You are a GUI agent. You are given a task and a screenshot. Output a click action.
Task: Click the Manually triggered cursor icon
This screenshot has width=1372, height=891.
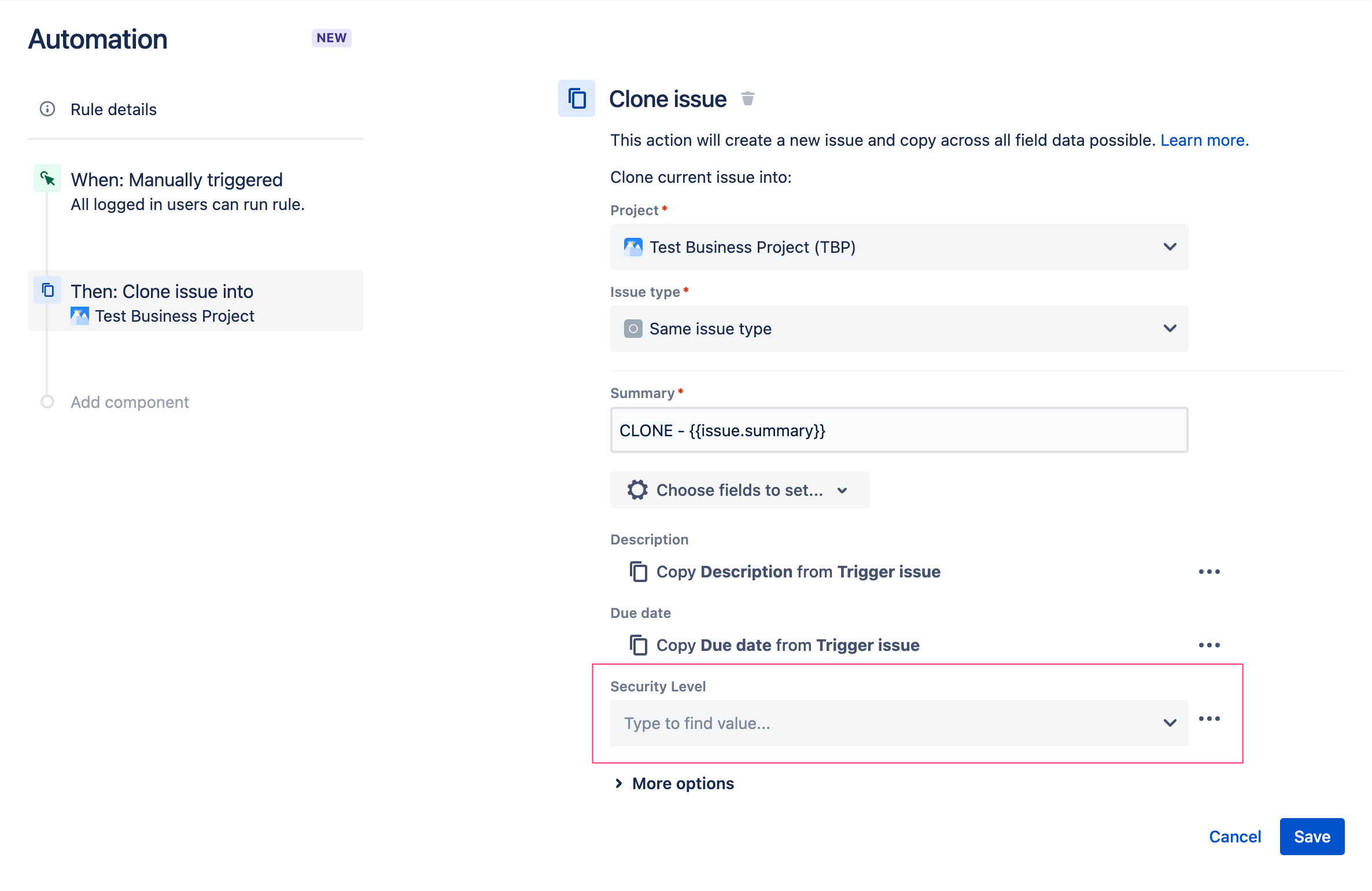47,179
